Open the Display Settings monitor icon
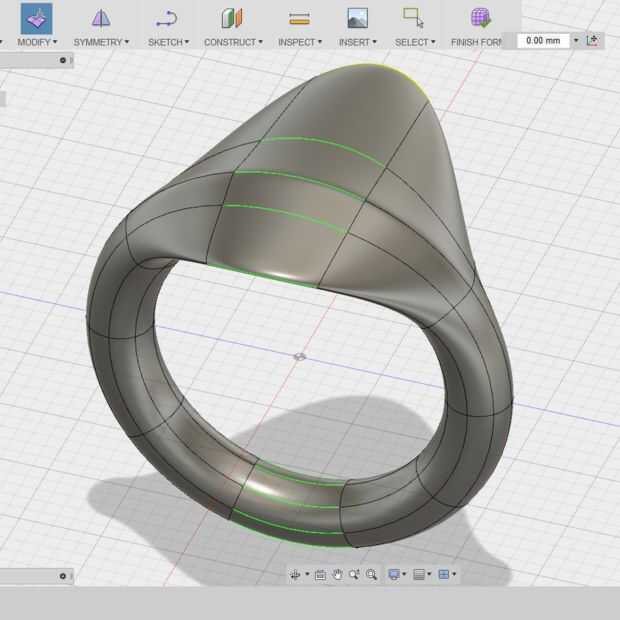The image size is (620, 620). coord(394,574)
